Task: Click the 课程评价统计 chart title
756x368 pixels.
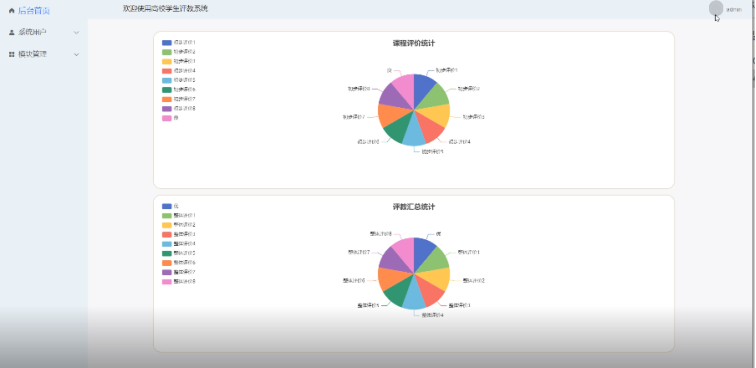Action: [414, 43]
